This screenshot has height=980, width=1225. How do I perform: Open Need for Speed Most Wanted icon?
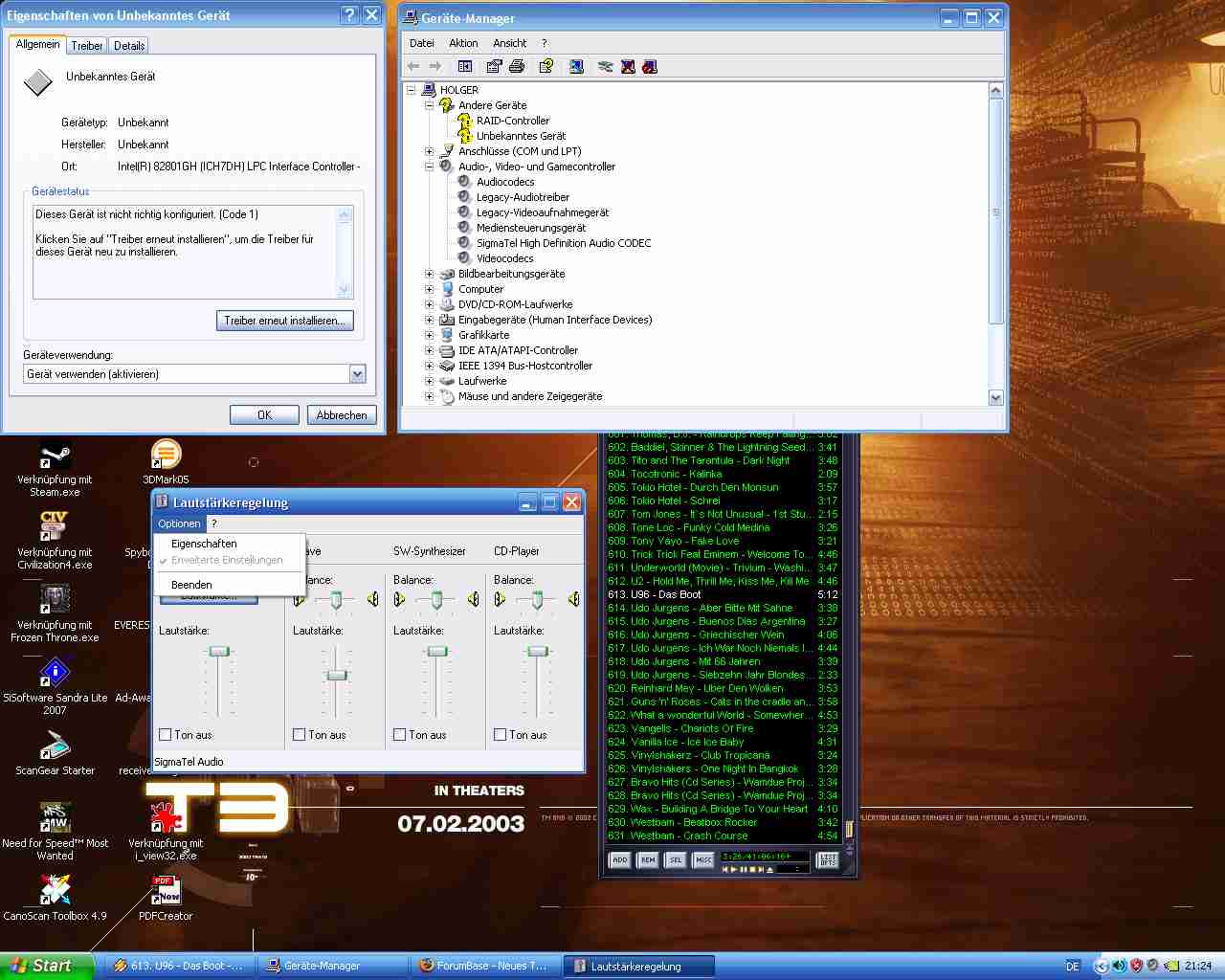click(x=55, y=832)
